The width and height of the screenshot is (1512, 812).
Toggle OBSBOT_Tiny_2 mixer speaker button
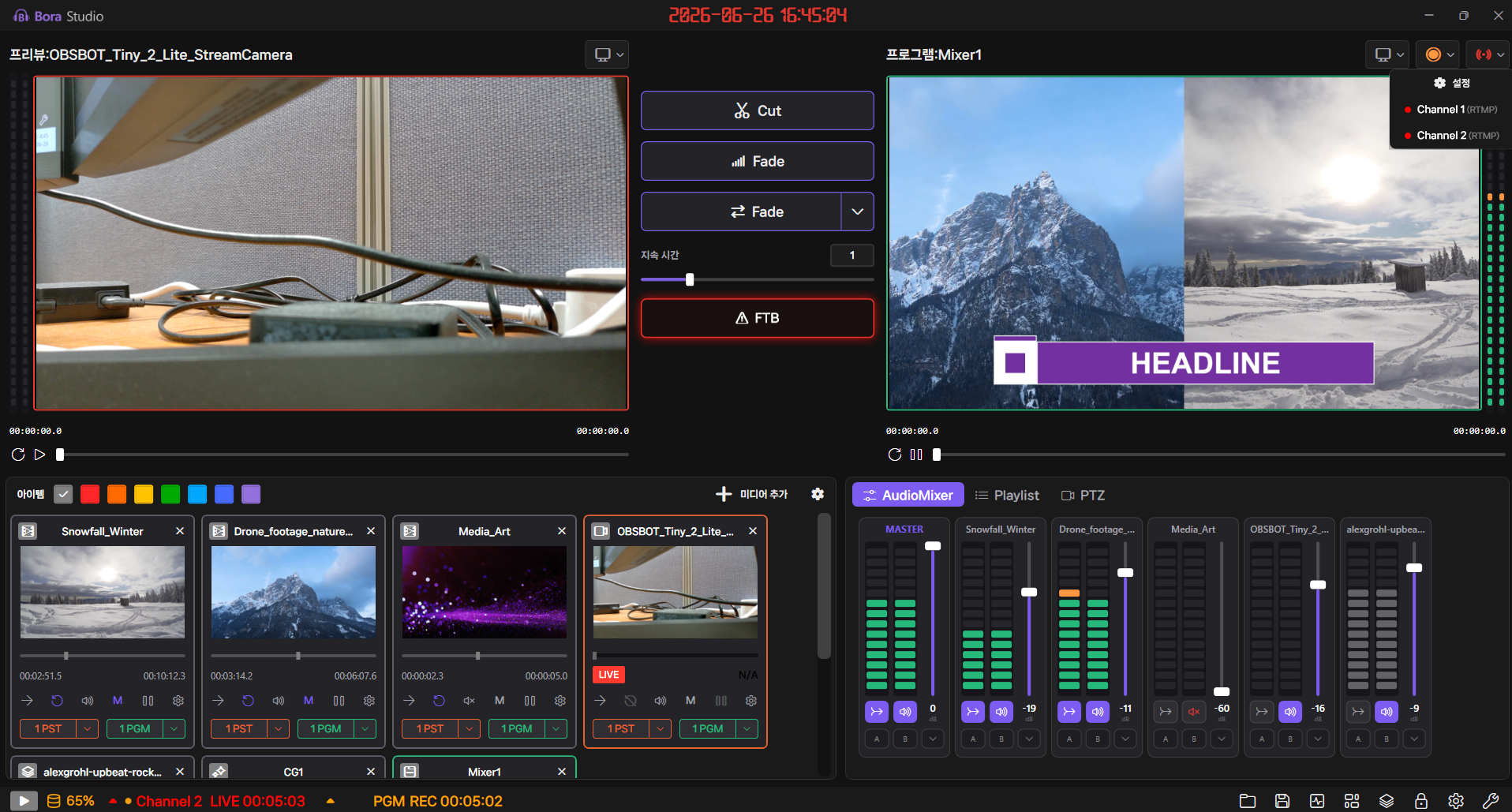coord(1290,712)
